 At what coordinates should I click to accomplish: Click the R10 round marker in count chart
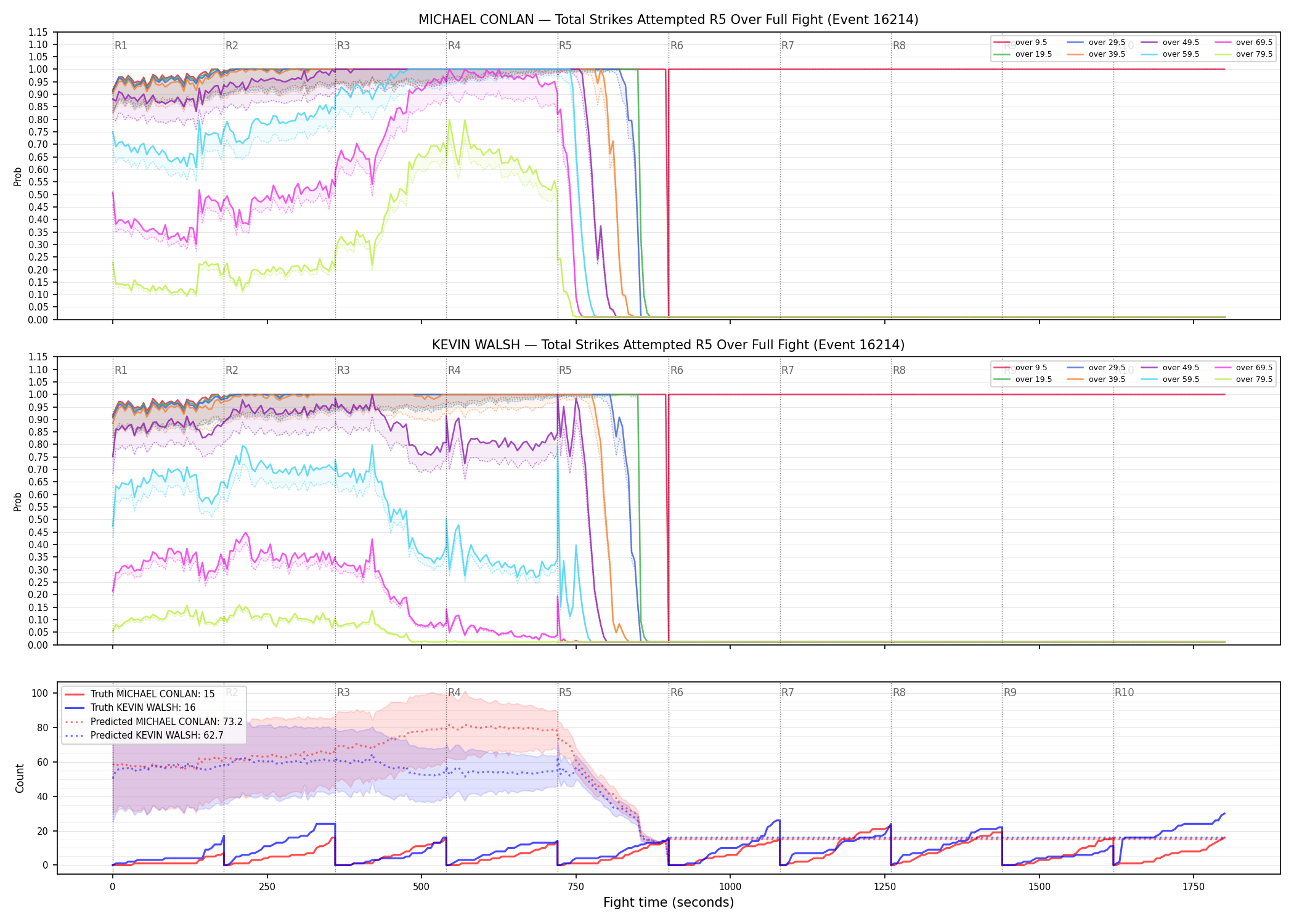click(1124, 692)
